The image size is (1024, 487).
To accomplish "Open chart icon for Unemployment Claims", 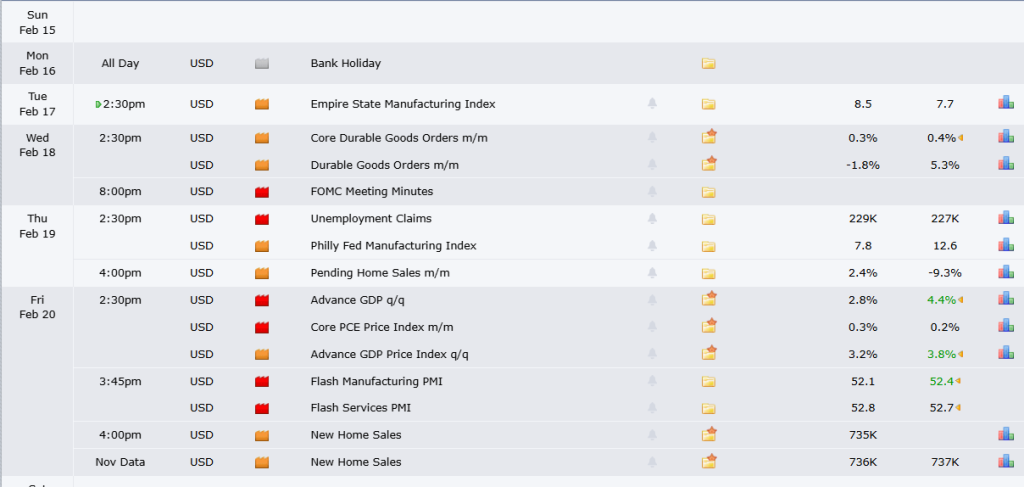I will pos(1005,218).
